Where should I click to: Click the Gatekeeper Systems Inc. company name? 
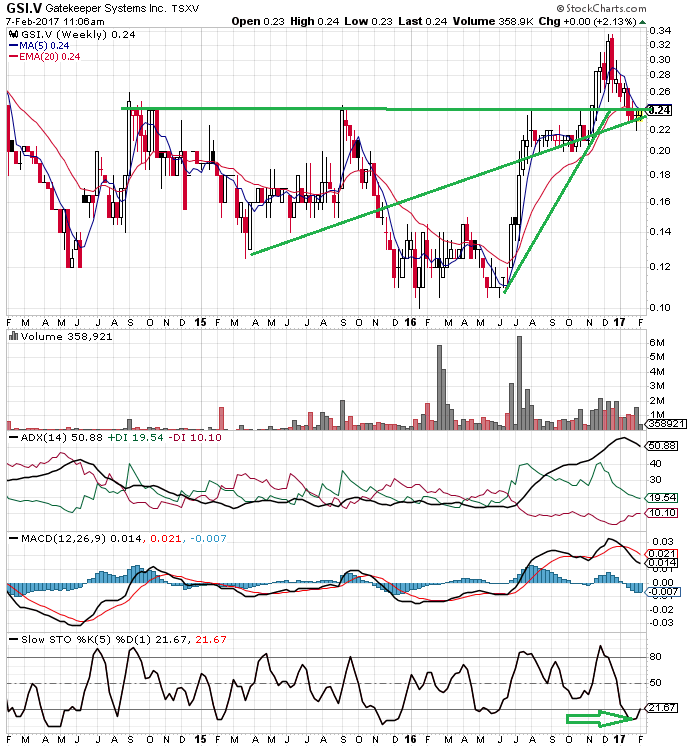(106, 9)
